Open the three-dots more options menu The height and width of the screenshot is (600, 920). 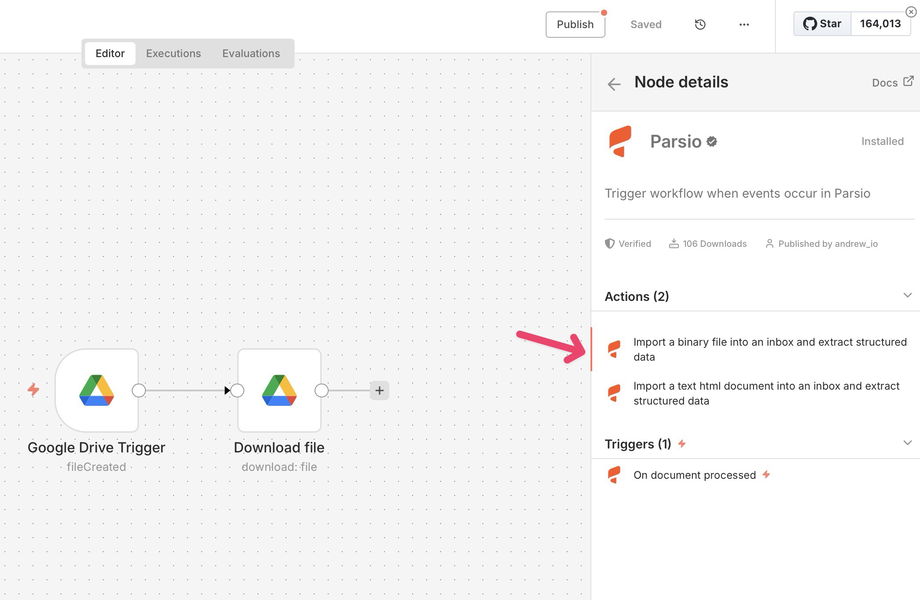click(x=744, y=25)
